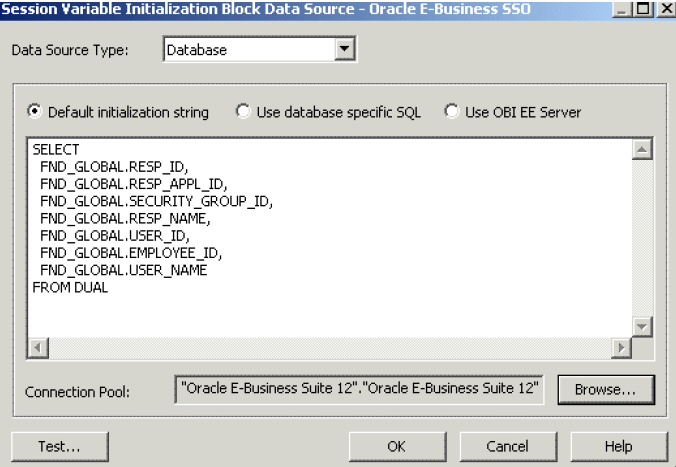Image resolution: width=676 pixels, height=467 pixels.
Task: Click the Test... button
Action: click(60, 446)
